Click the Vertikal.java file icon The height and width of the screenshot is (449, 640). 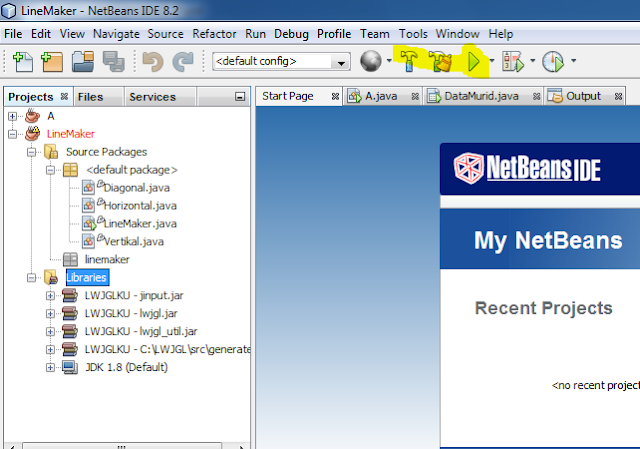89,241
